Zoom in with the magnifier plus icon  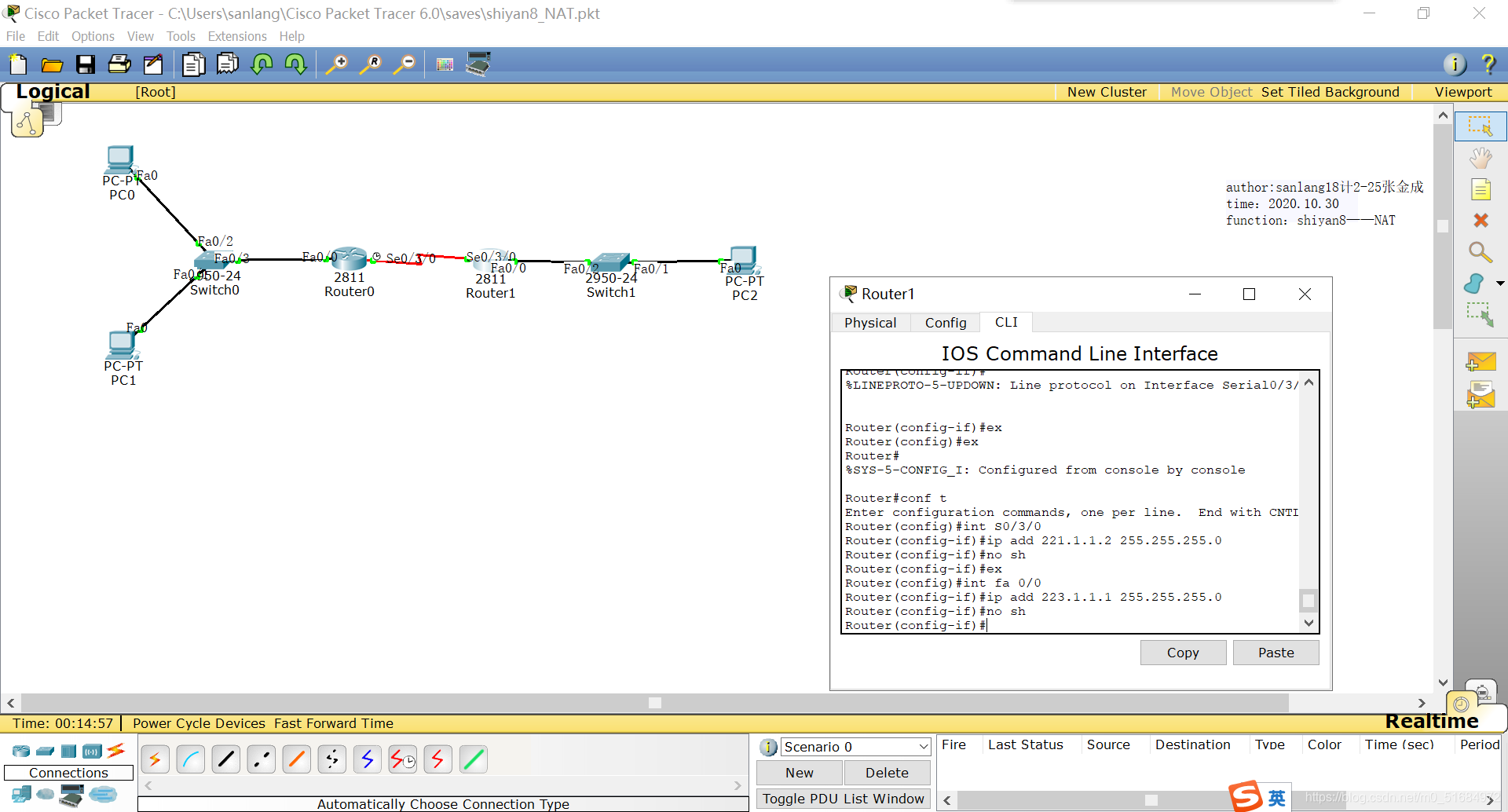pyautogui.click(x=337, y=64)
